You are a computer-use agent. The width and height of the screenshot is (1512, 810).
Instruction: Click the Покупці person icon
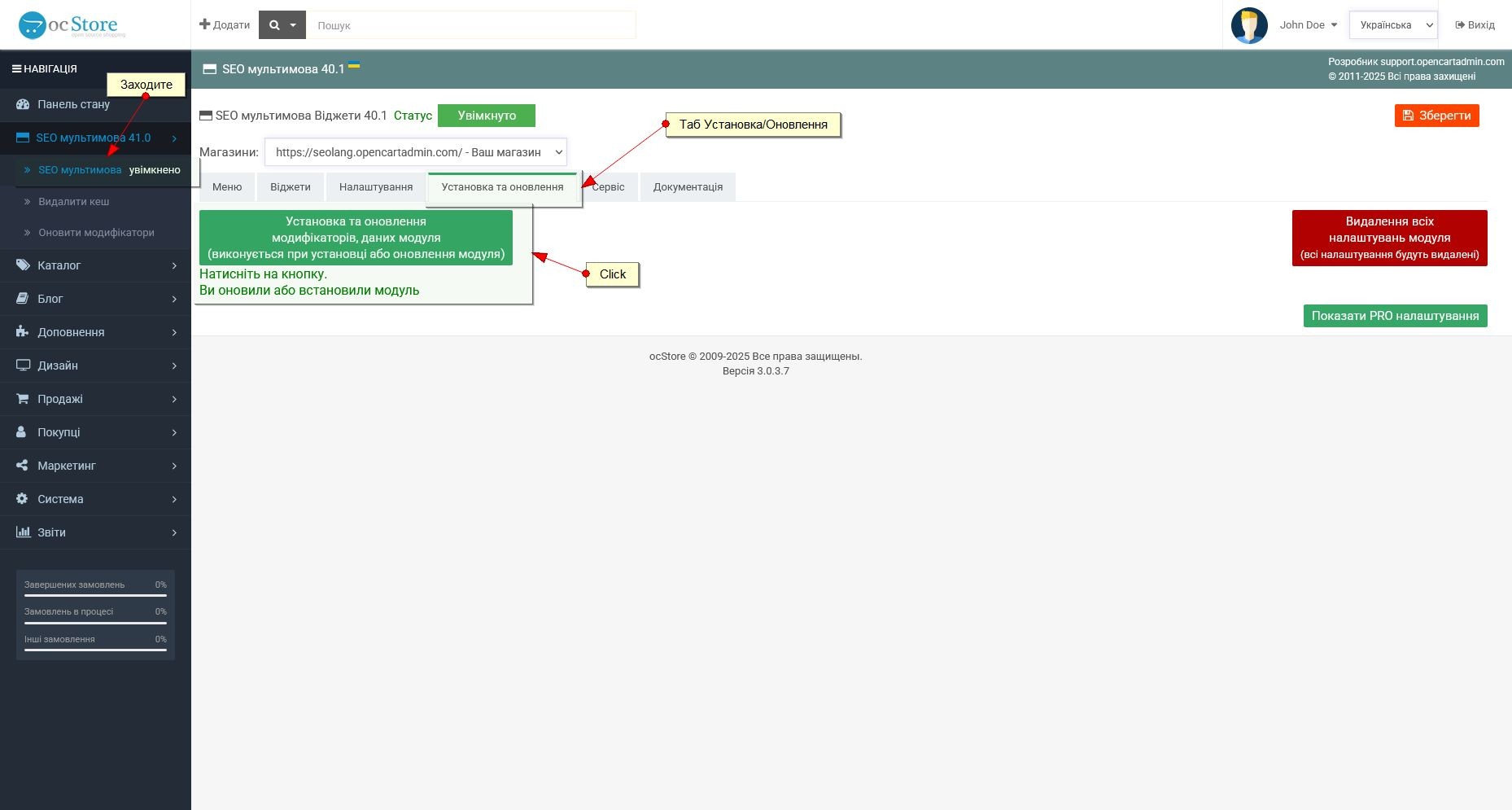[x=22, y=432]
